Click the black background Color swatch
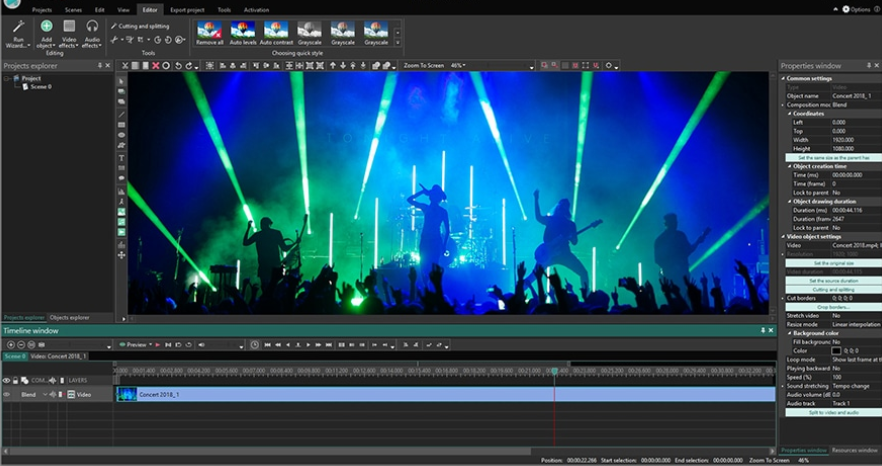Screen dimensions: 882x466 836,351
